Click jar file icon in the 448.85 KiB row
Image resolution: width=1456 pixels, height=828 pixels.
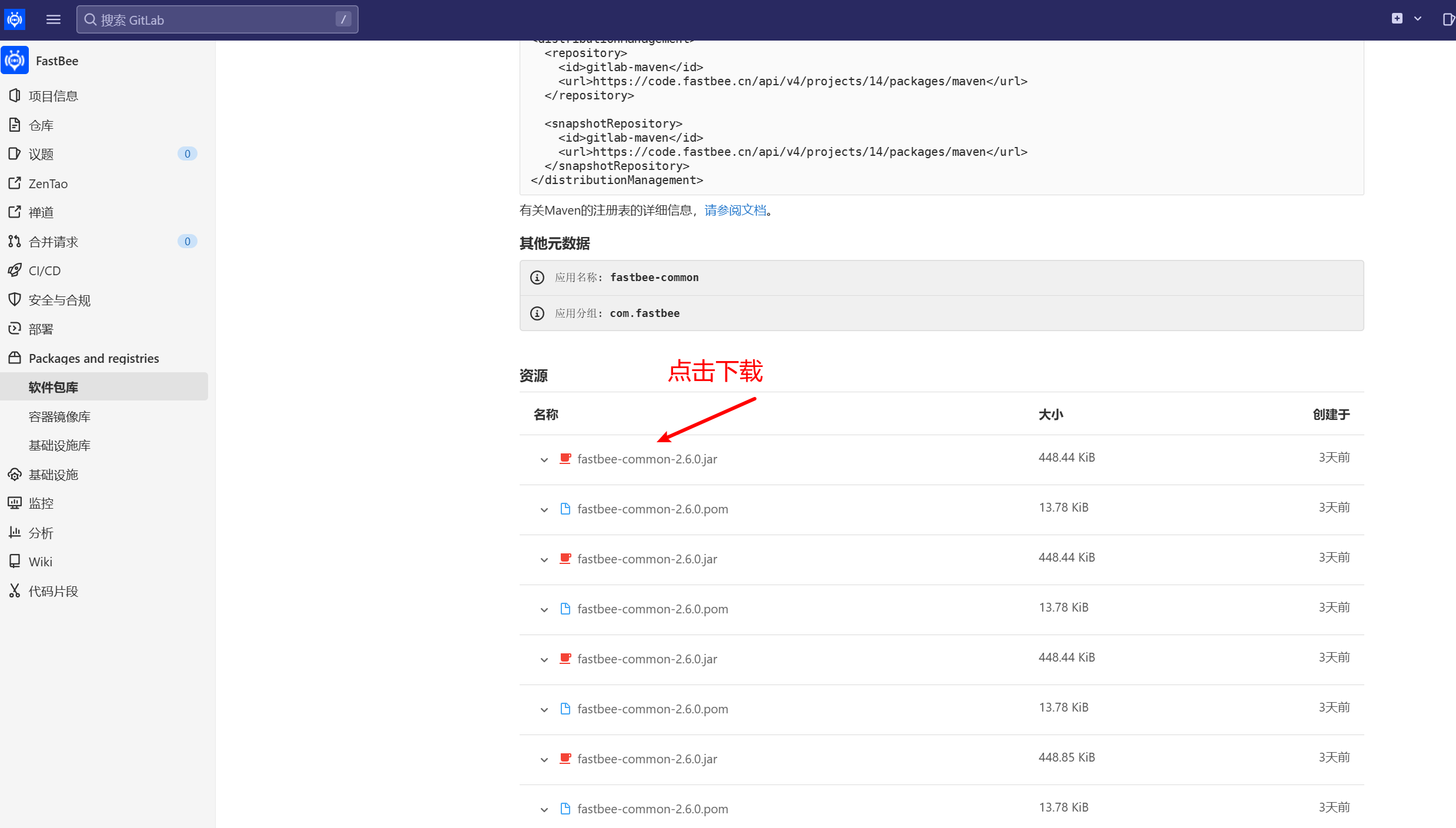point(565,759)
